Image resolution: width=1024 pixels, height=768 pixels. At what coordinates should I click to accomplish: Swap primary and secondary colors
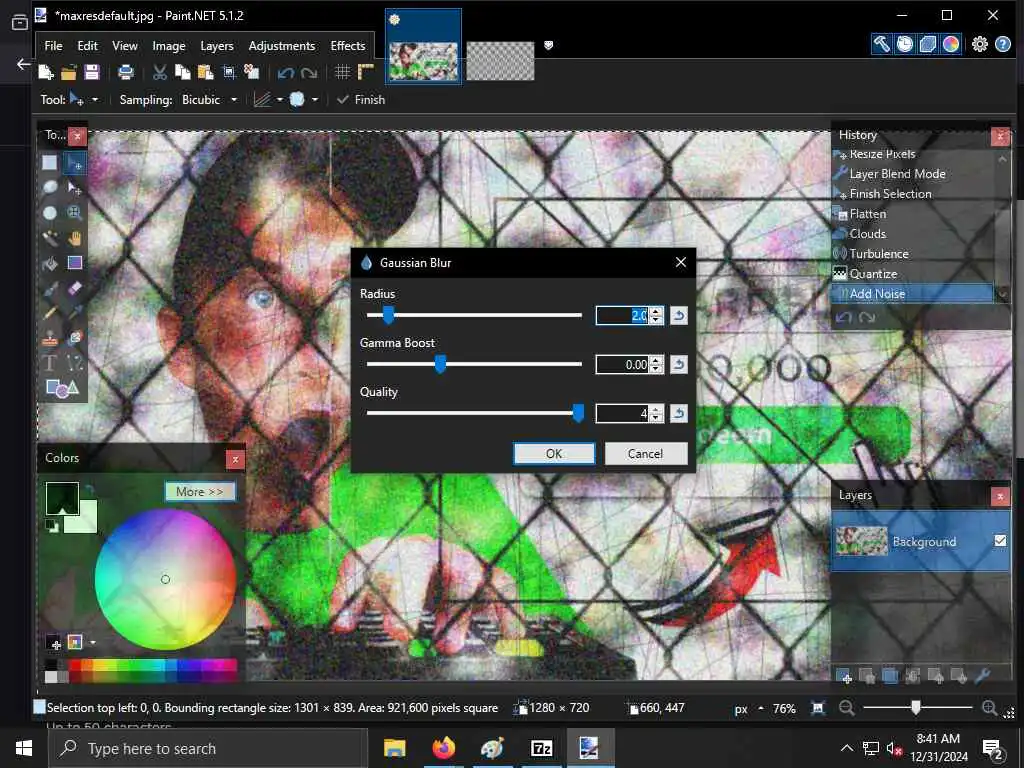[x=89, y=489]
